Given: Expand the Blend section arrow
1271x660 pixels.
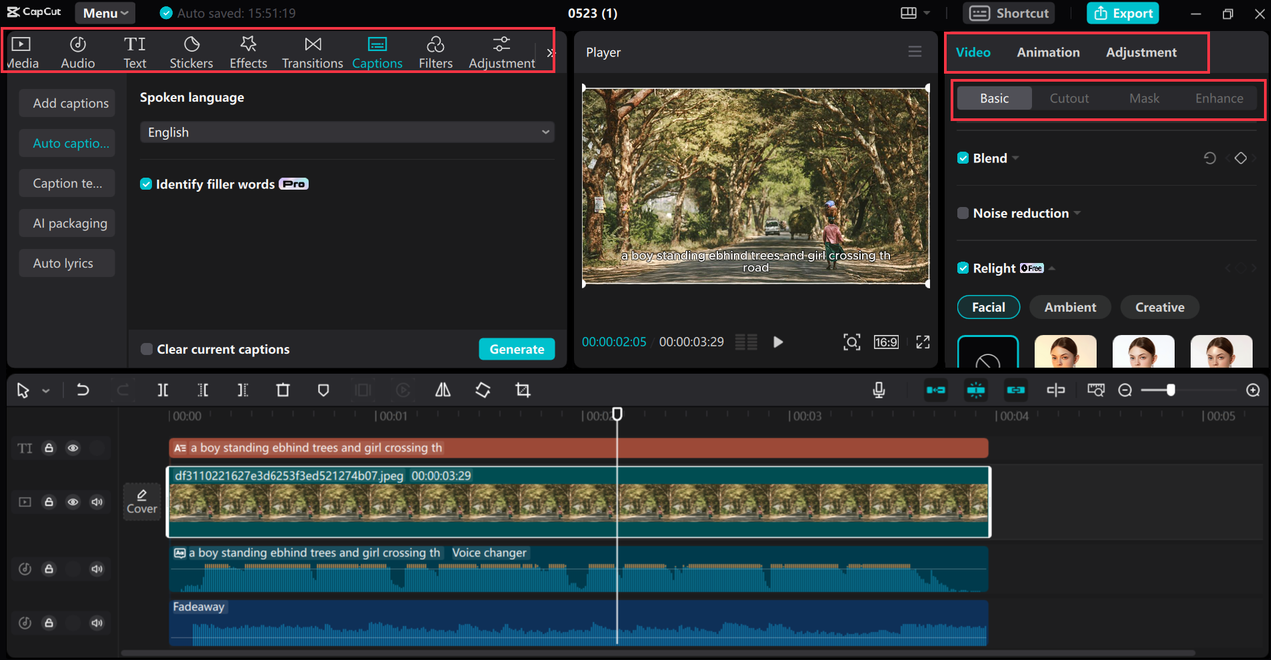Looking at the screenshot, I should 1016,158.
